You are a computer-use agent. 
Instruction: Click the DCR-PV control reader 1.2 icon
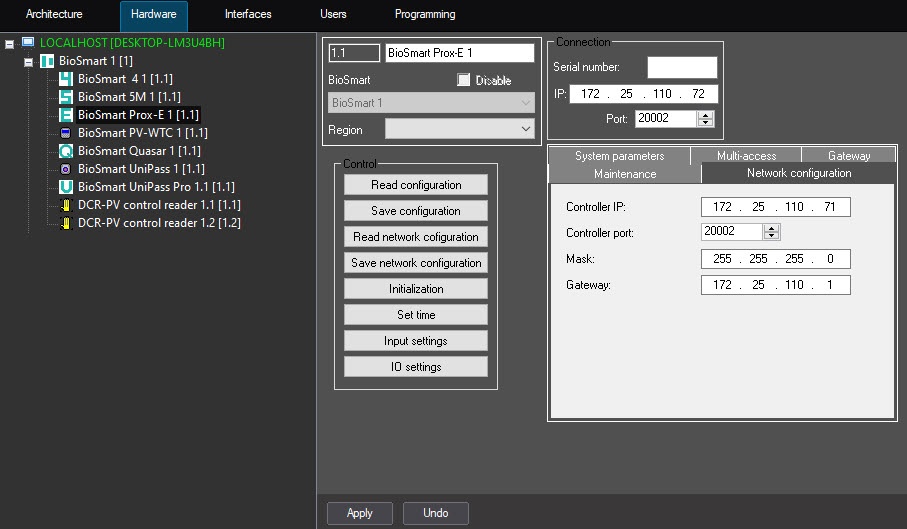(x=66, y=223)
